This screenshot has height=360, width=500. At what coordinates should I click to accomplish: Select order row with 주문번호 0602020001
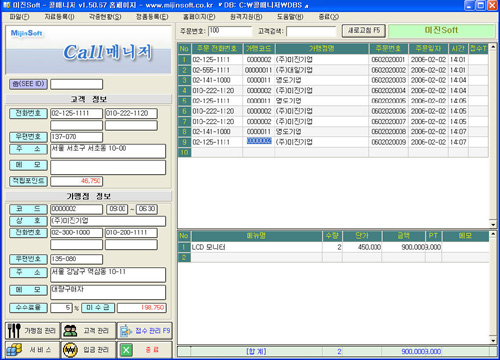333,60
